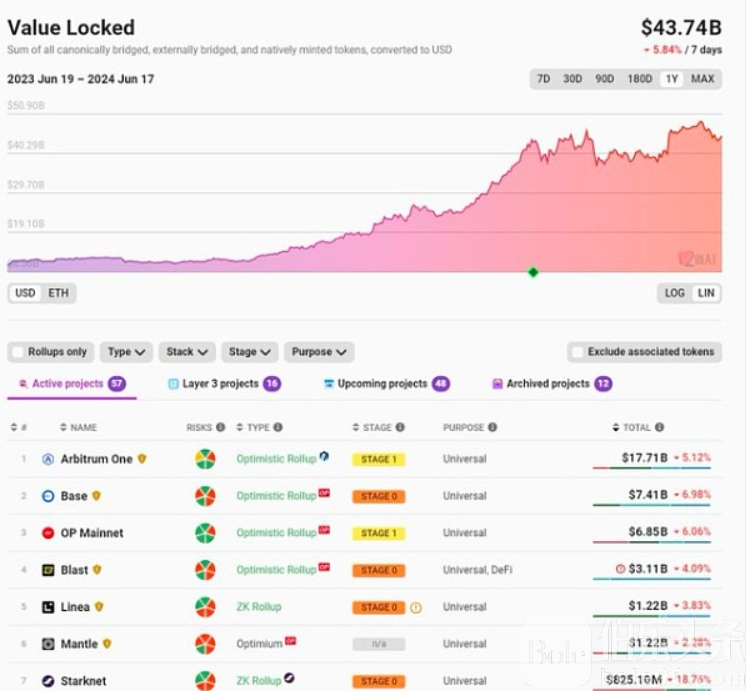Switch chart scale to LOG

tap(674, 293)
